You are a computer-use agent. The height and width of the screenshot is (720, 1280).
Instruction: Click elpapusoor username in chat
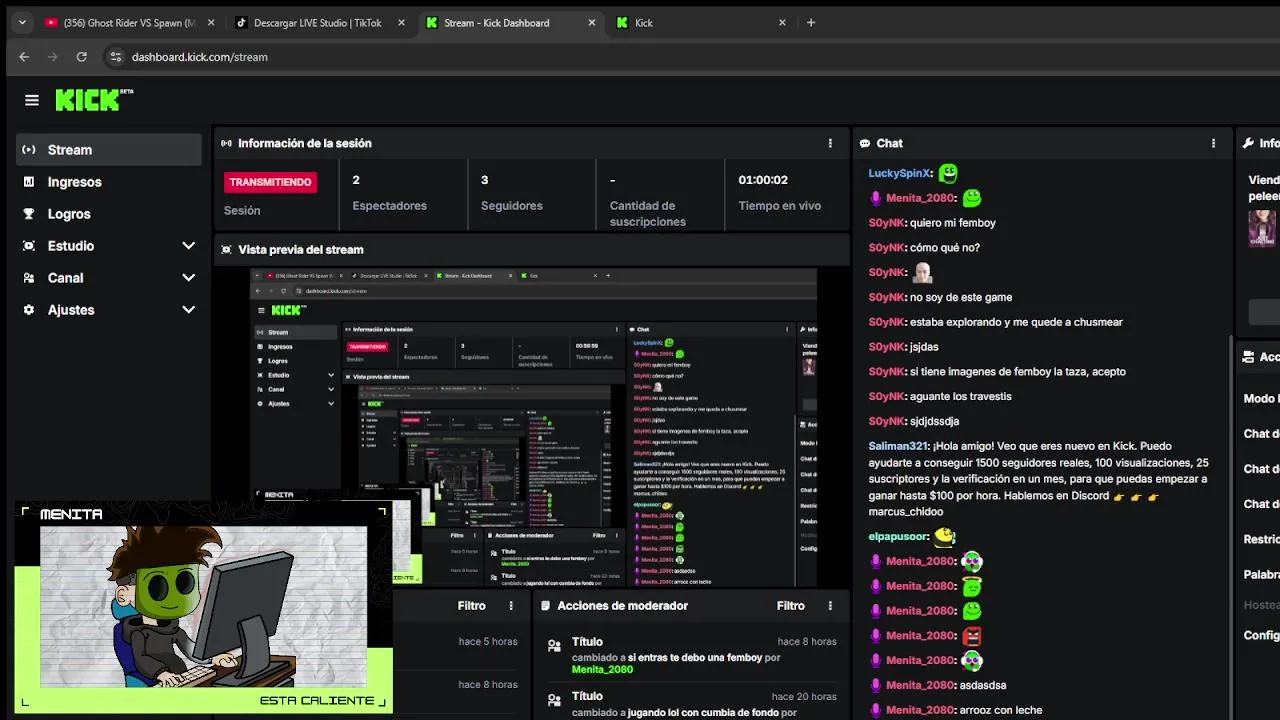tap(898, 537)
